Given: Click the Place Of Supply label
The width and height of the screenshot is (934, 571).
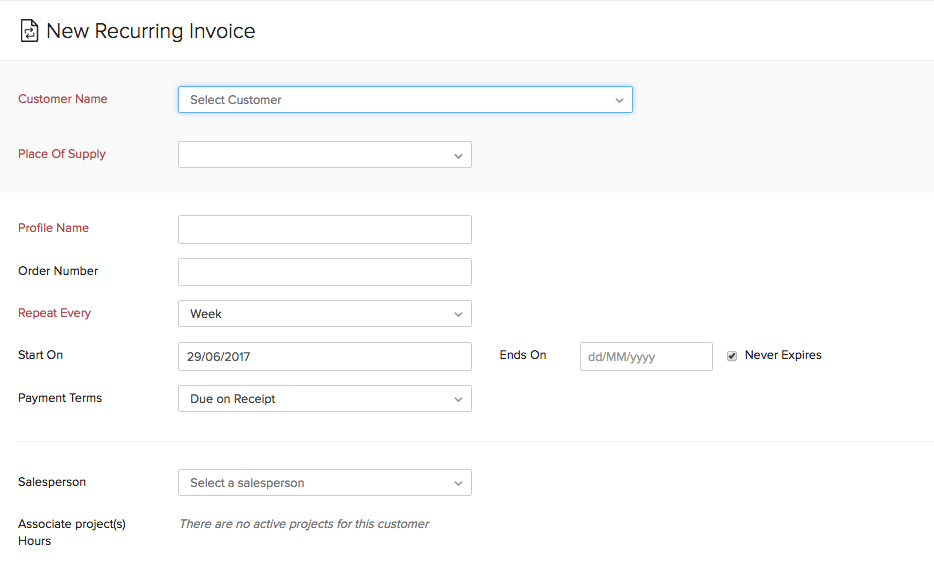Looking at the screenshot, I should [x=62, y=154].
